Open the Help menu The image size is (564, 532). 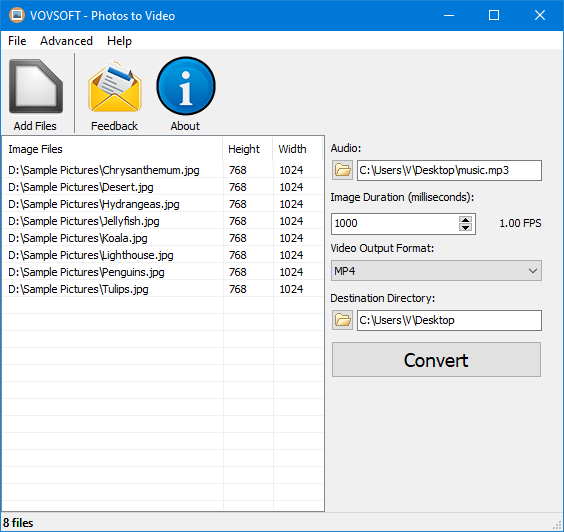pos(119,41)
